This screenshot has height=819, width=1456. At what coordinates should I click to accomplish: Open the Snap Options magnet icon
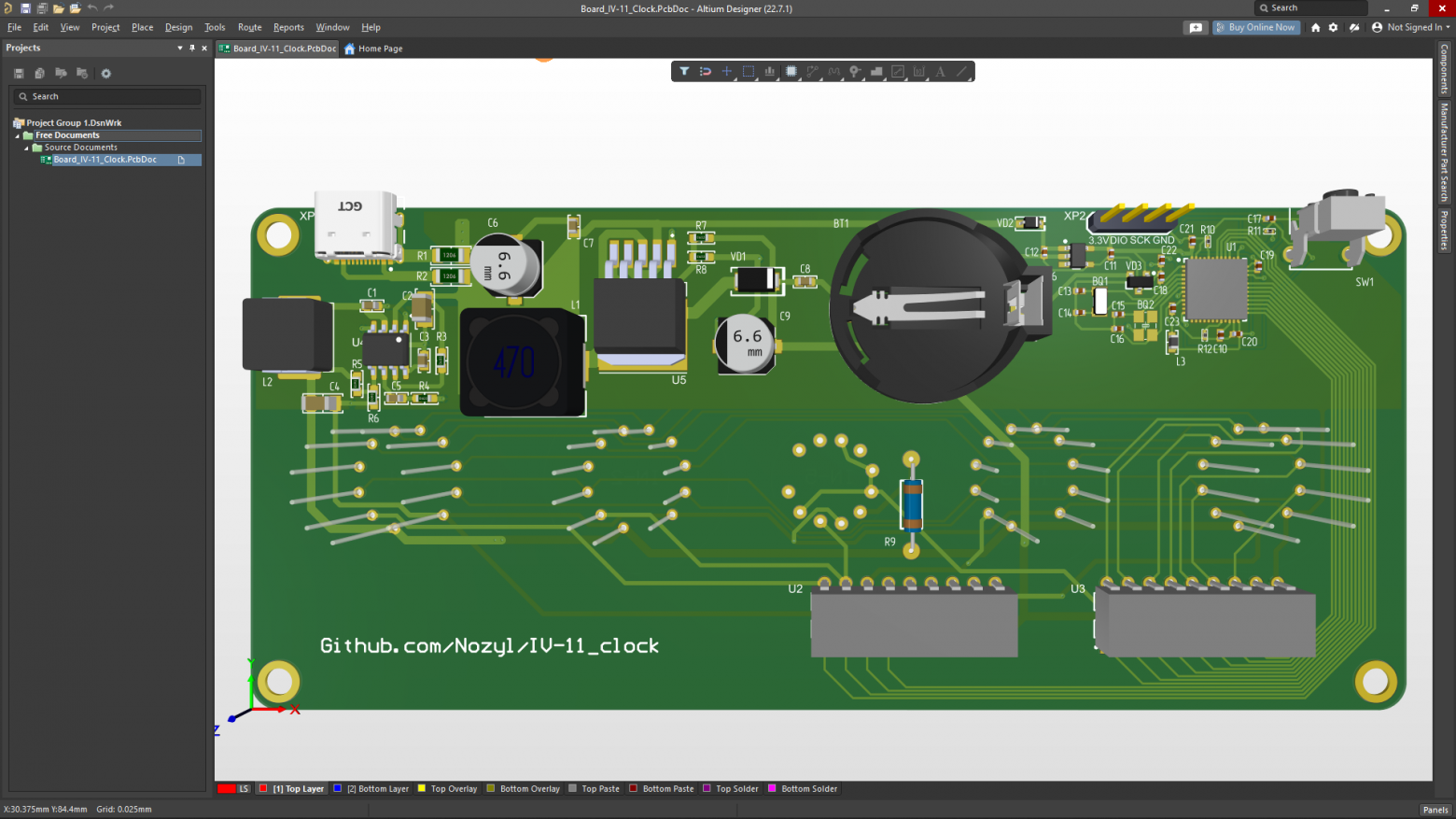point(706,71)
